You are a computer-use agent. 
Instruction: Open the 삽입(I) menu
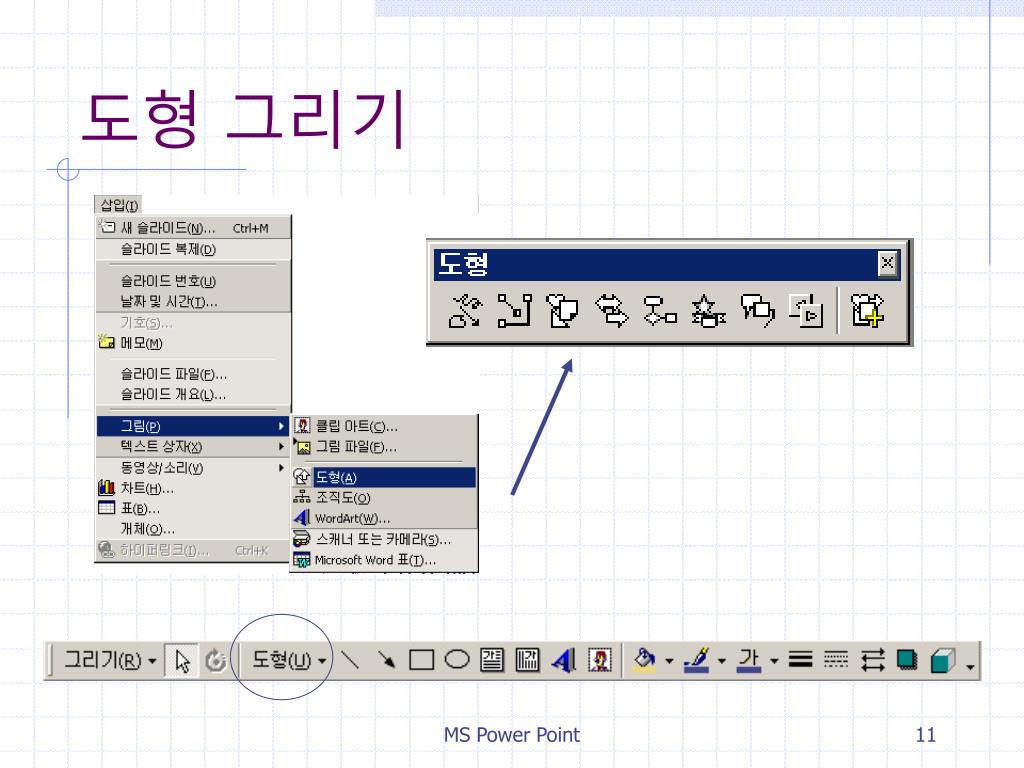(119, 205)
